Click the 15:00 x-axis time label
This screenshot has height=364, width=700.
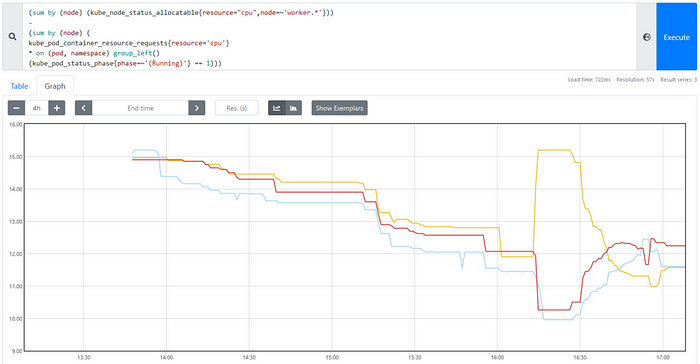pyautogui.click(x=332, y=358)
